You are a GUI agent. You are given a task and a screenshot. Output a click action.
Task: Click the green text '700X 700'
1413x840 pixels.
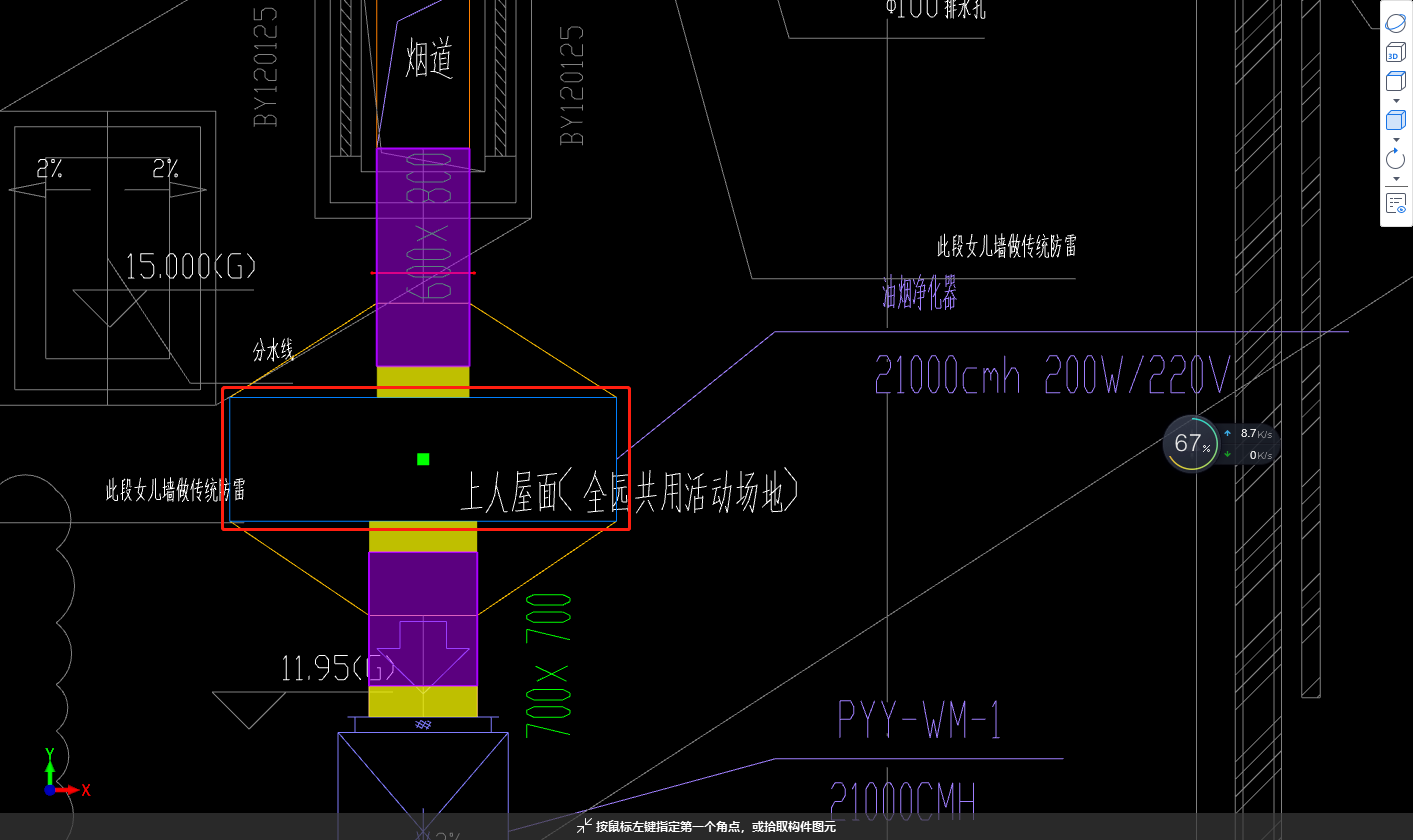tap(549, 665)
